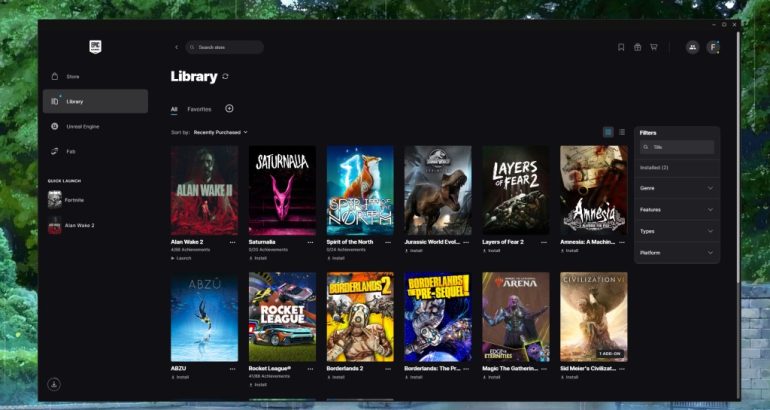Image resolution: width=770 pixels, height=410 pixels.
Task: Open the Amnesia cover thumbnail
Action: point(594,191)
